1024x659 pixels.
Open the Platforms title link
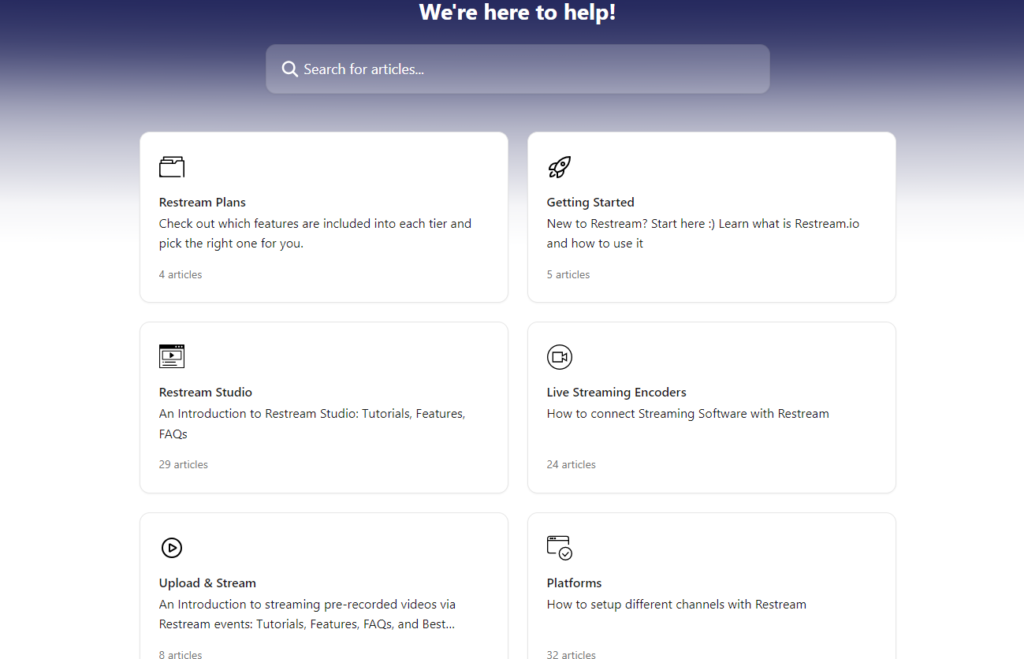[574, 583]
